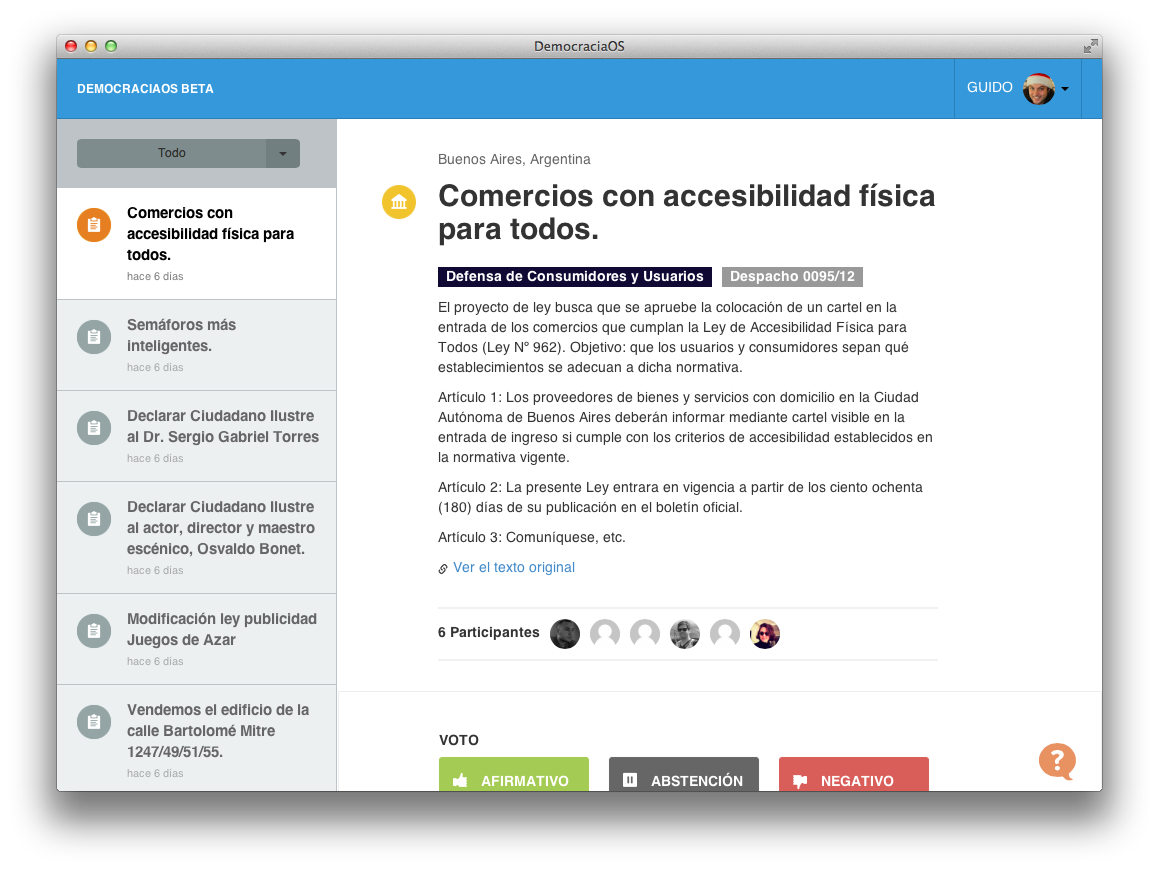Click the document icon beside "Modificación ley publicidad Juegos de Azar"
Screen dimensions: 1159x870
[93, 630]
